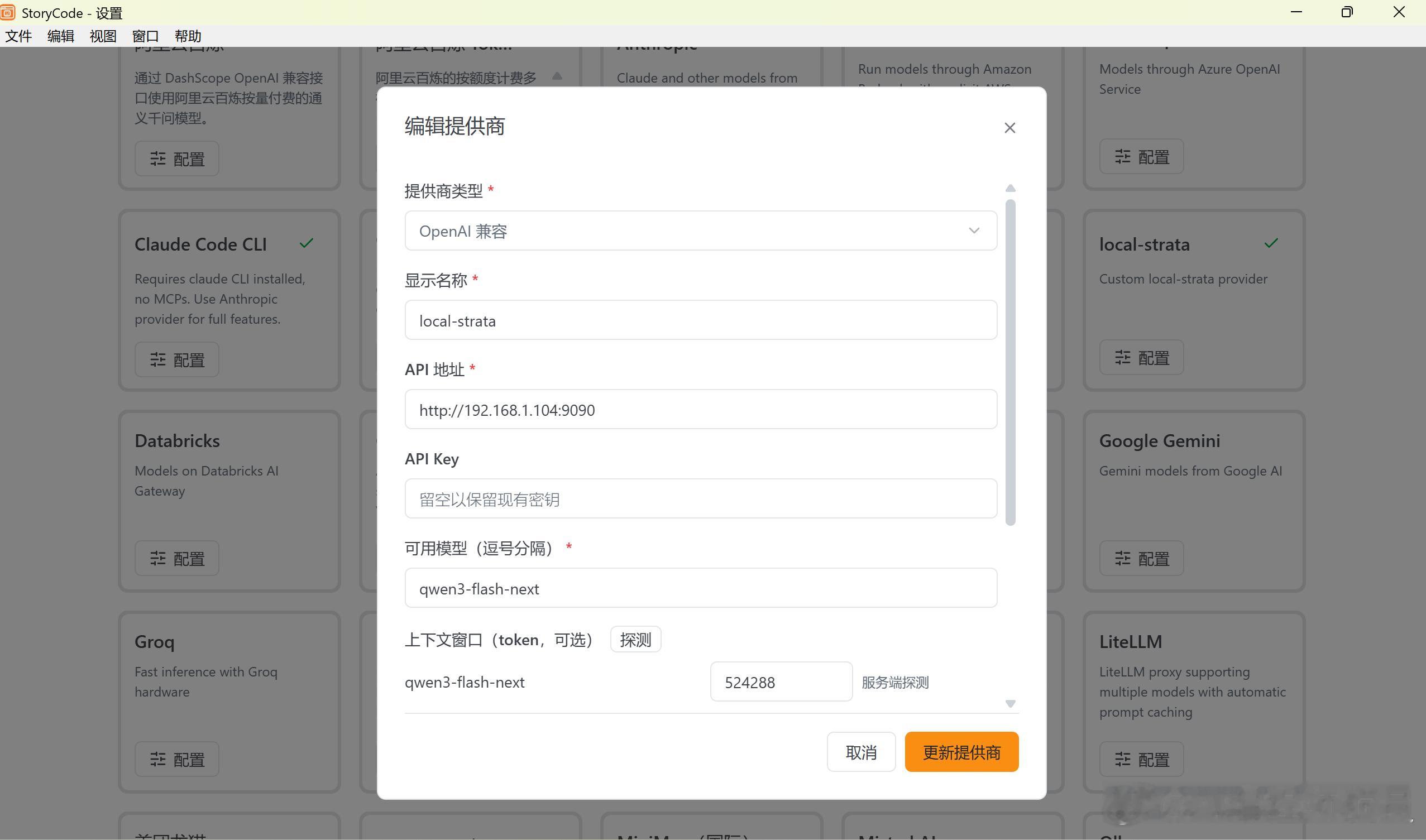This screenshot has width=1426, height=840.
Task: Open the 编辑 menu
Action: point(60,36)
